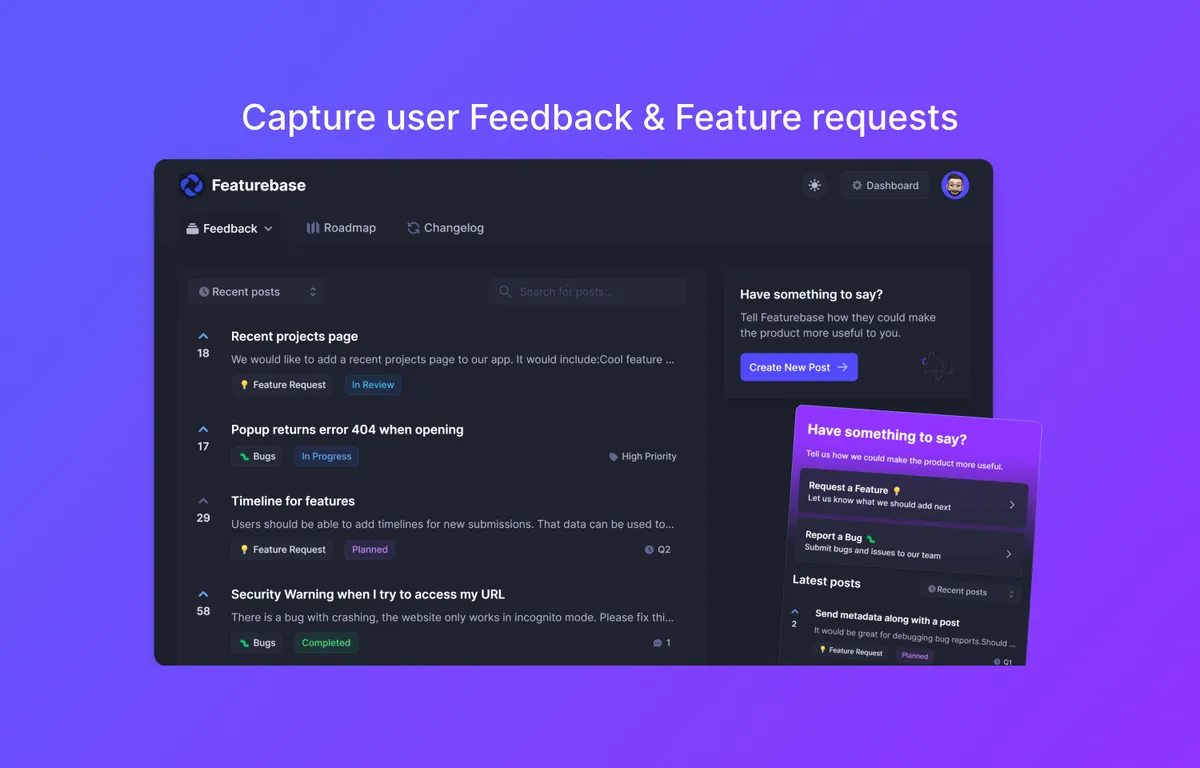Open the Recent projects page post
This screenshot has width=1200, height=768.
click(x=294, y=337)
